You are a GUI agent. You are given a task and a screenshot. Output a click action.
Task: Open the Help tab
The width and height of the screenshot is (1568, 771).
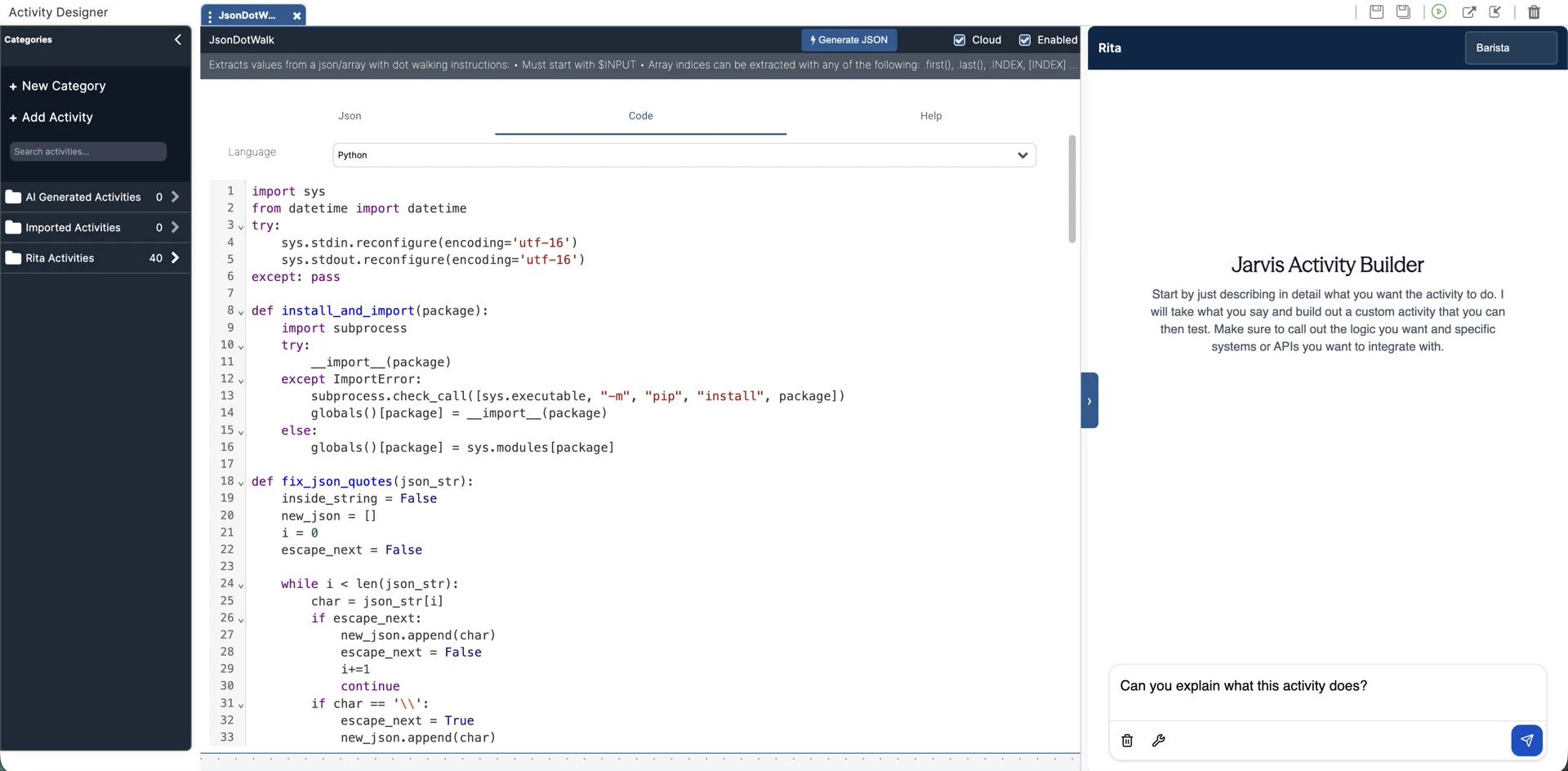[931, 116]
